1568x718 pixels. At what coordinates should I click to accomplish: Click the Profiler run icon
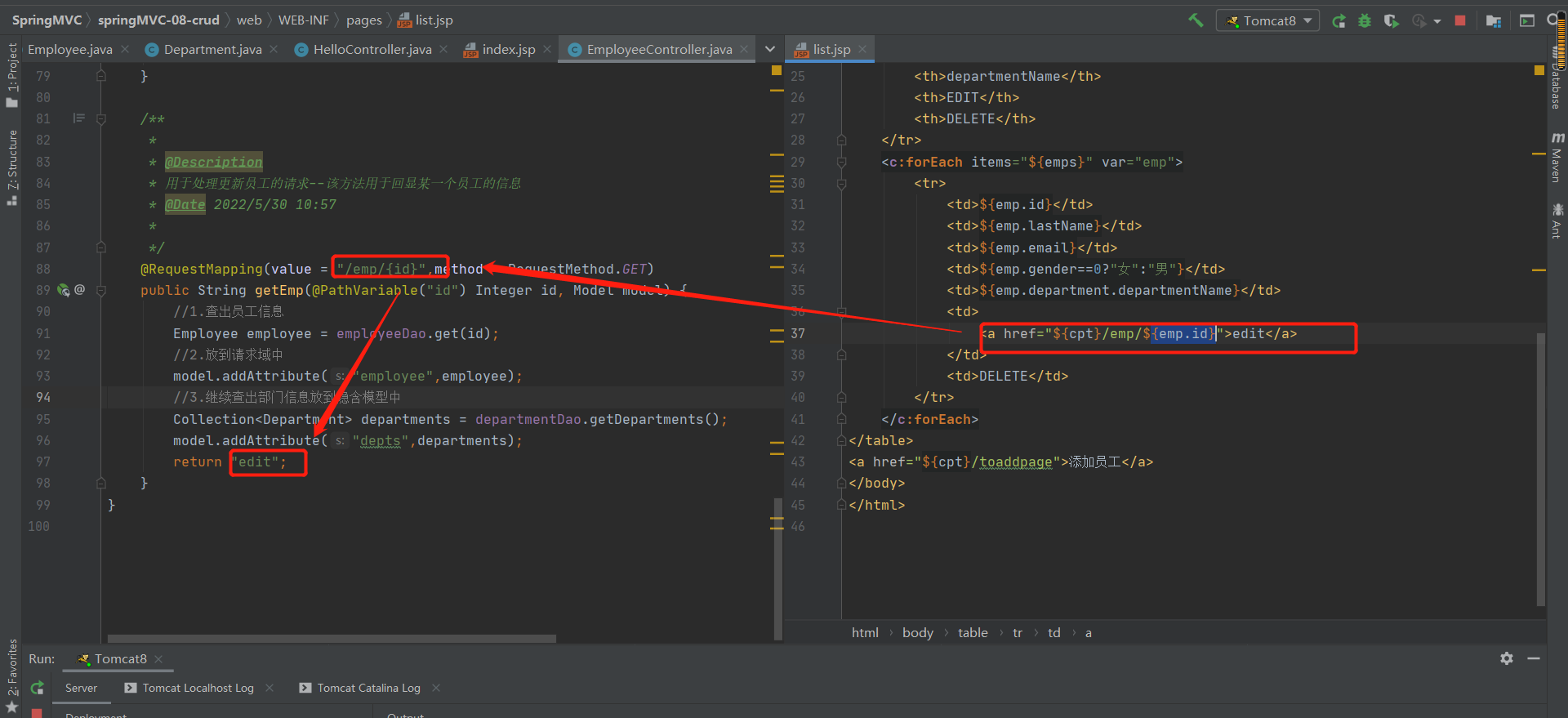point(1419,20)
